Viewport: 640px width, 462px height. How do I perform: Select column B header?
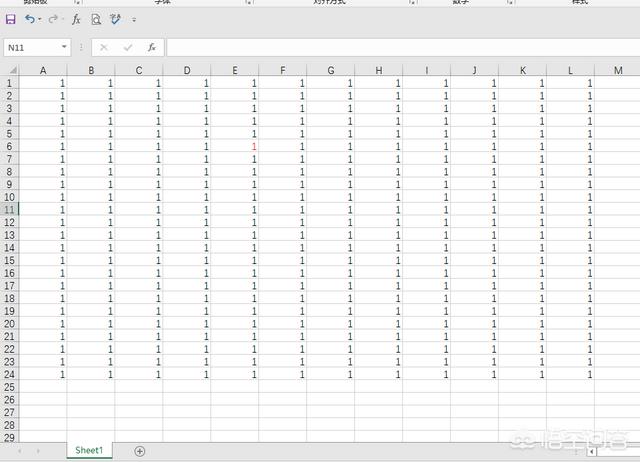tap(91, 70)
